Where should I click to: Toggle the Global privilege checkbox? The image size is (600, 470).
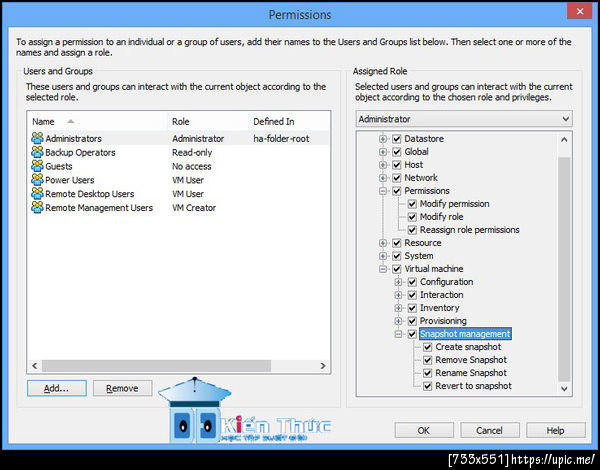click(397, 152)
